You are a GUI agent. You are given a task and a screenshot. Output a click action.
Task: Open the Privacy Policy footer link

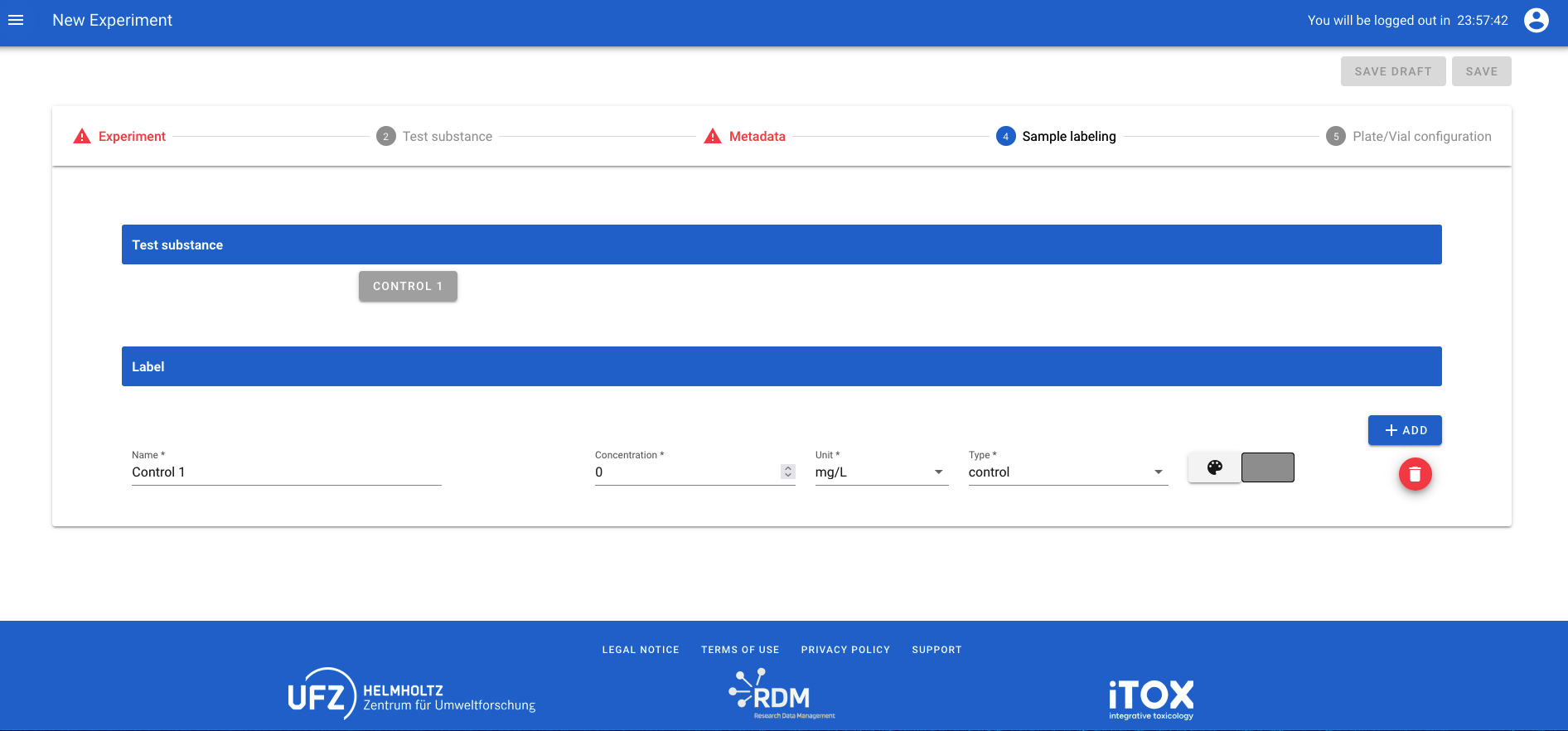[x=844, y=650]
